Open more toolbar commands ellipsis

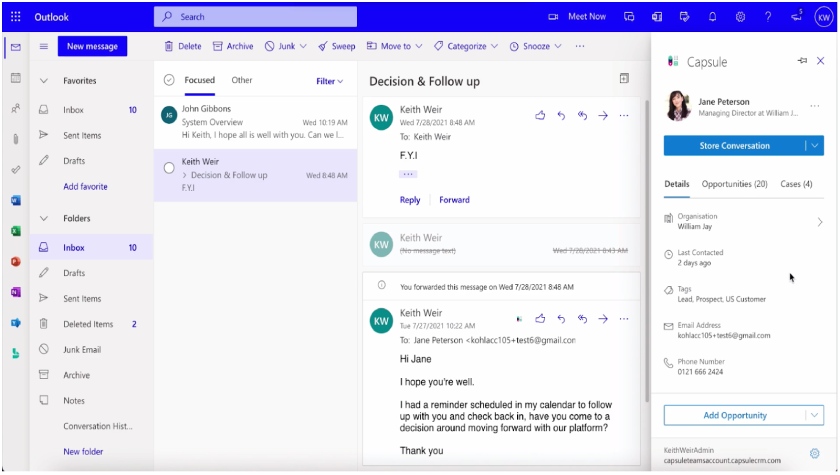pos(580,46)
